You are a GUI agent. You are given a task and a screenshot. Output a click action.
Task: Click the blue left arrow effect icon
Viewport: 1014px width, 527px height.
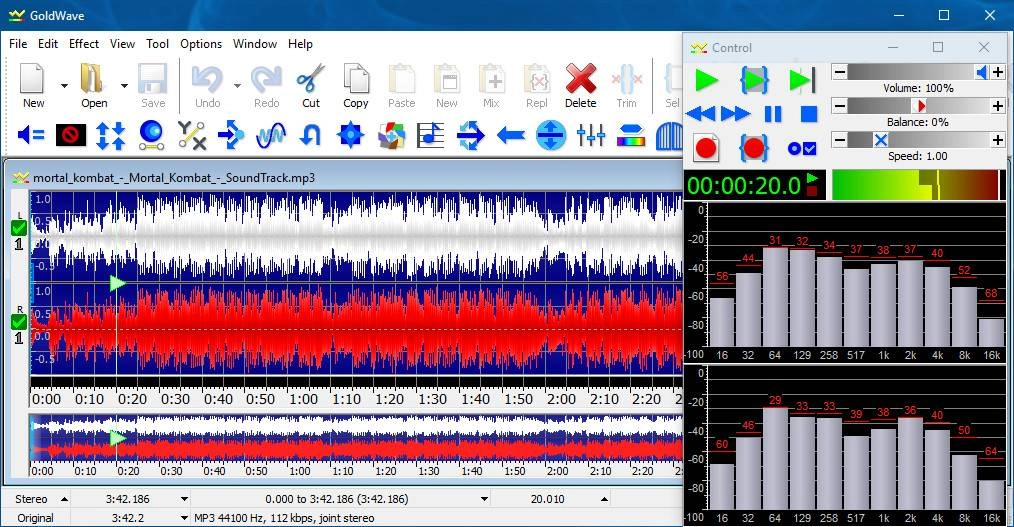pyautogui.click(x=510, y=136)
